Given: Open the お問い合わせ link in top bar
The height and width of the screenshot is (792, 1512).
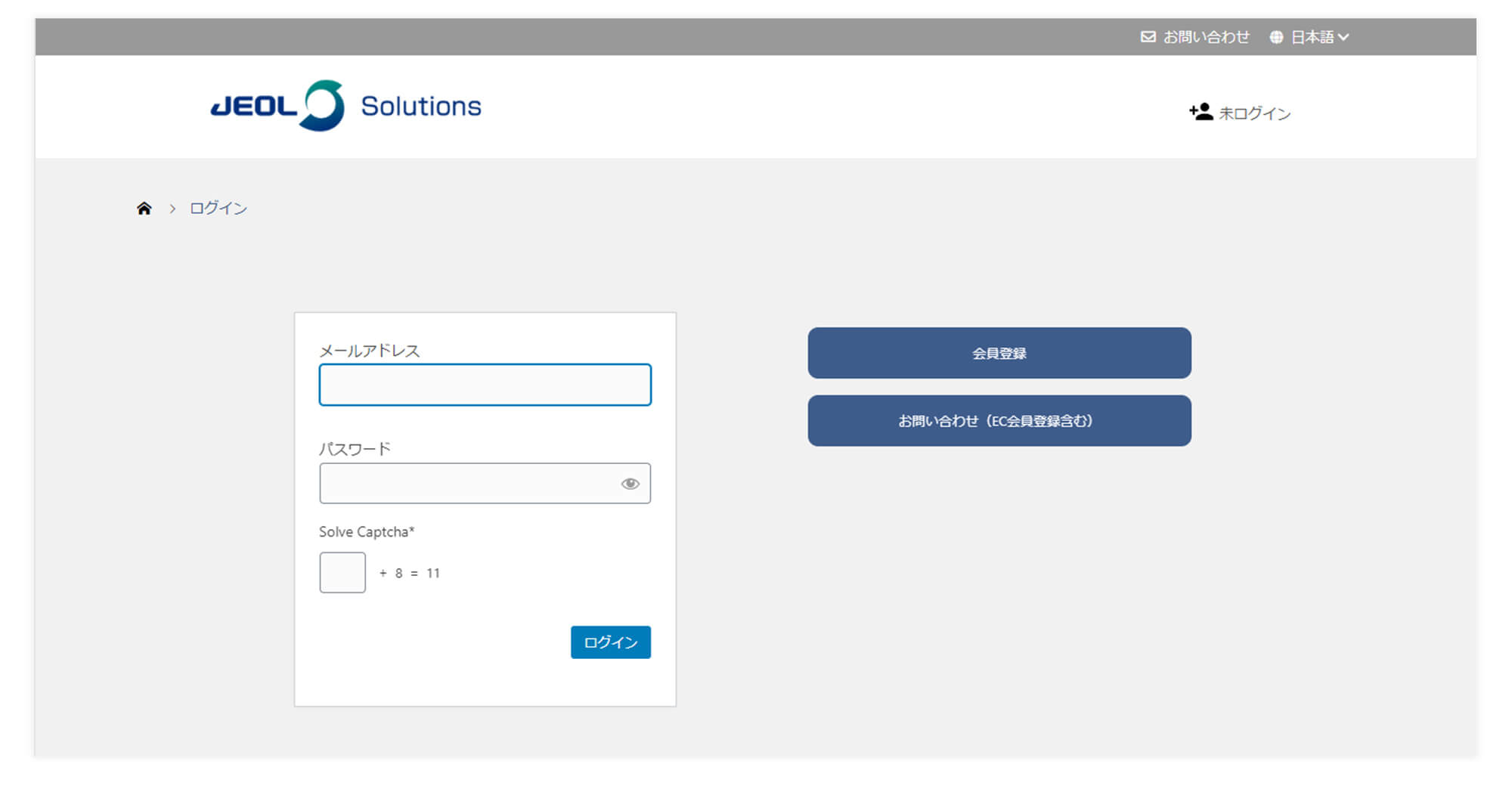Looking at the screenshot, I should click(1206, 37).
